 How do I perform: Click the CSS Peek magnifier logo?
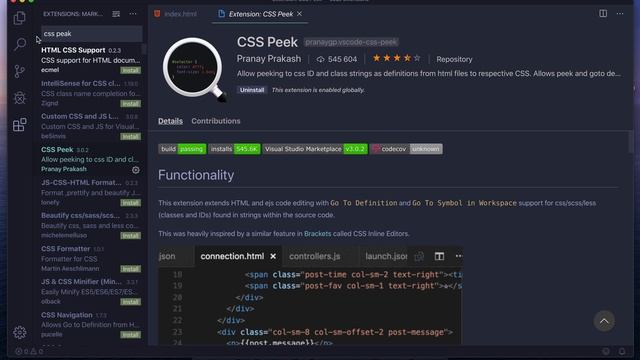tap(194, 70)
